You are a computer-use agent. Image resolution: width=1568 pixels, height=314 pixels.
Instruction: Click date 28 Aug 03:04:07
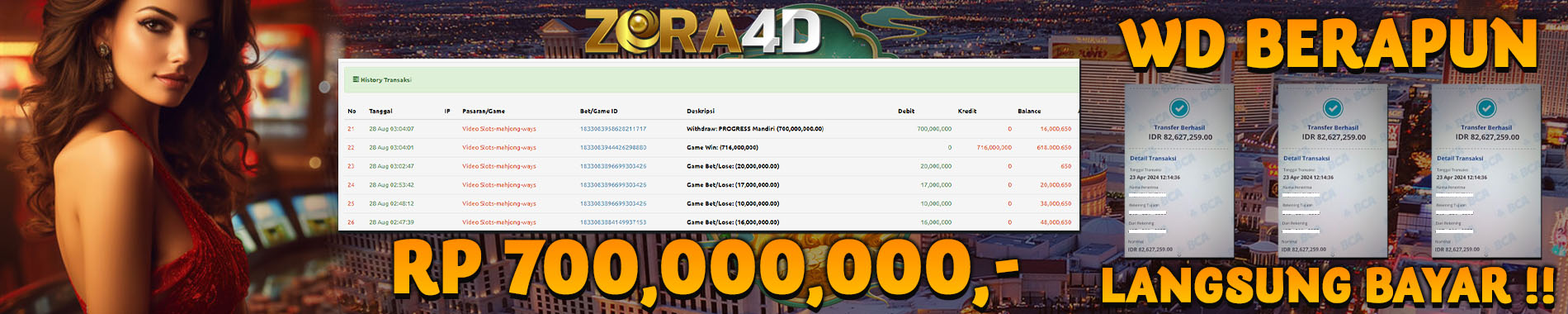391,129
